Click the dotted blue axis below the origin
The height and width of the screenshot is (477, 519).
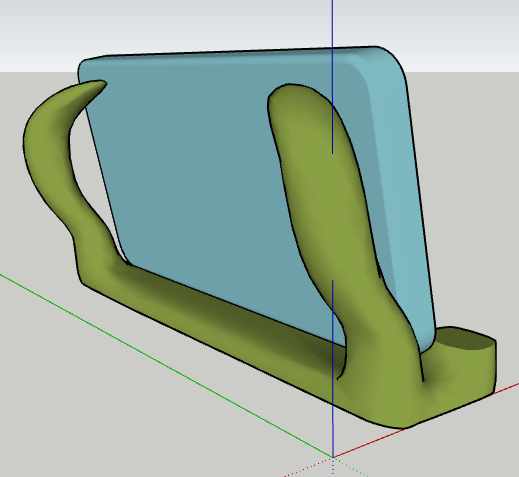[333, 467]
